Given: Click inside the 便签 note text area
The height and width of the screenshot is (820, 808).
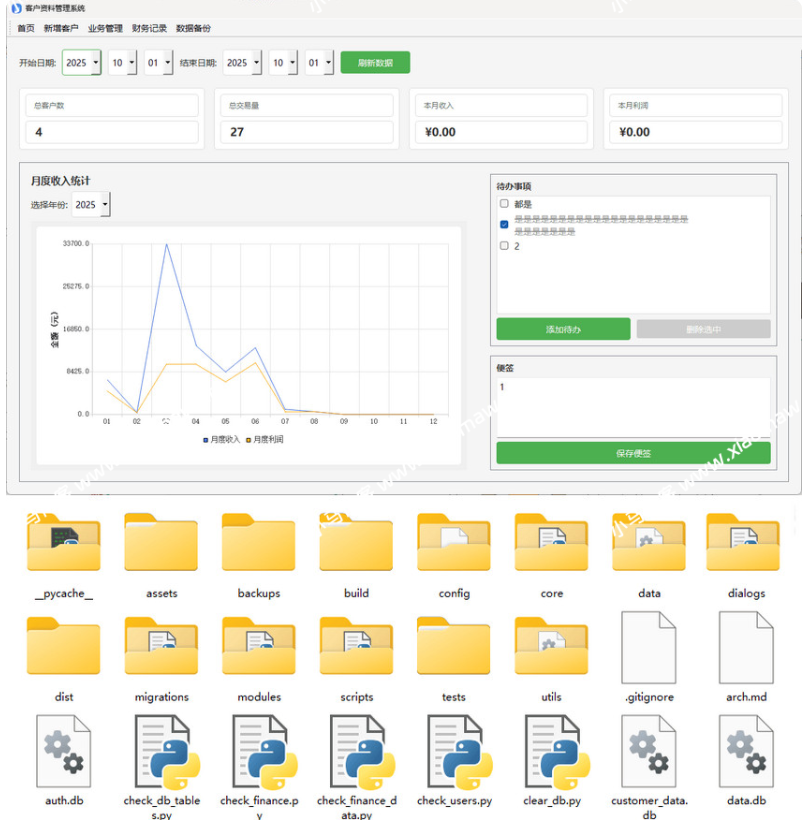Looking at the screenshot, I should [x=633, y=407].
